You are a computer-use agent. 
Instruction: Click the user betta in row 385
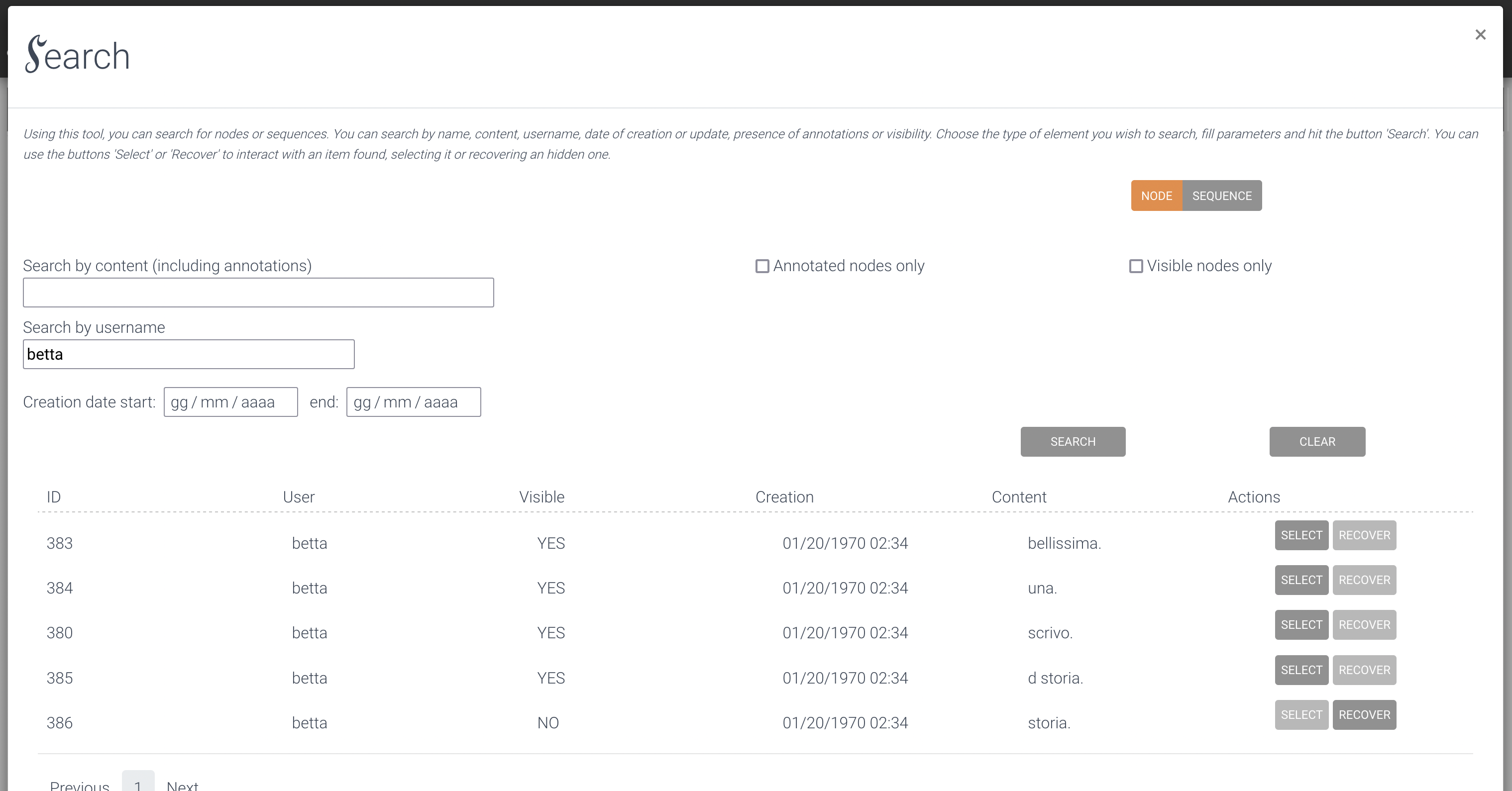310,679
